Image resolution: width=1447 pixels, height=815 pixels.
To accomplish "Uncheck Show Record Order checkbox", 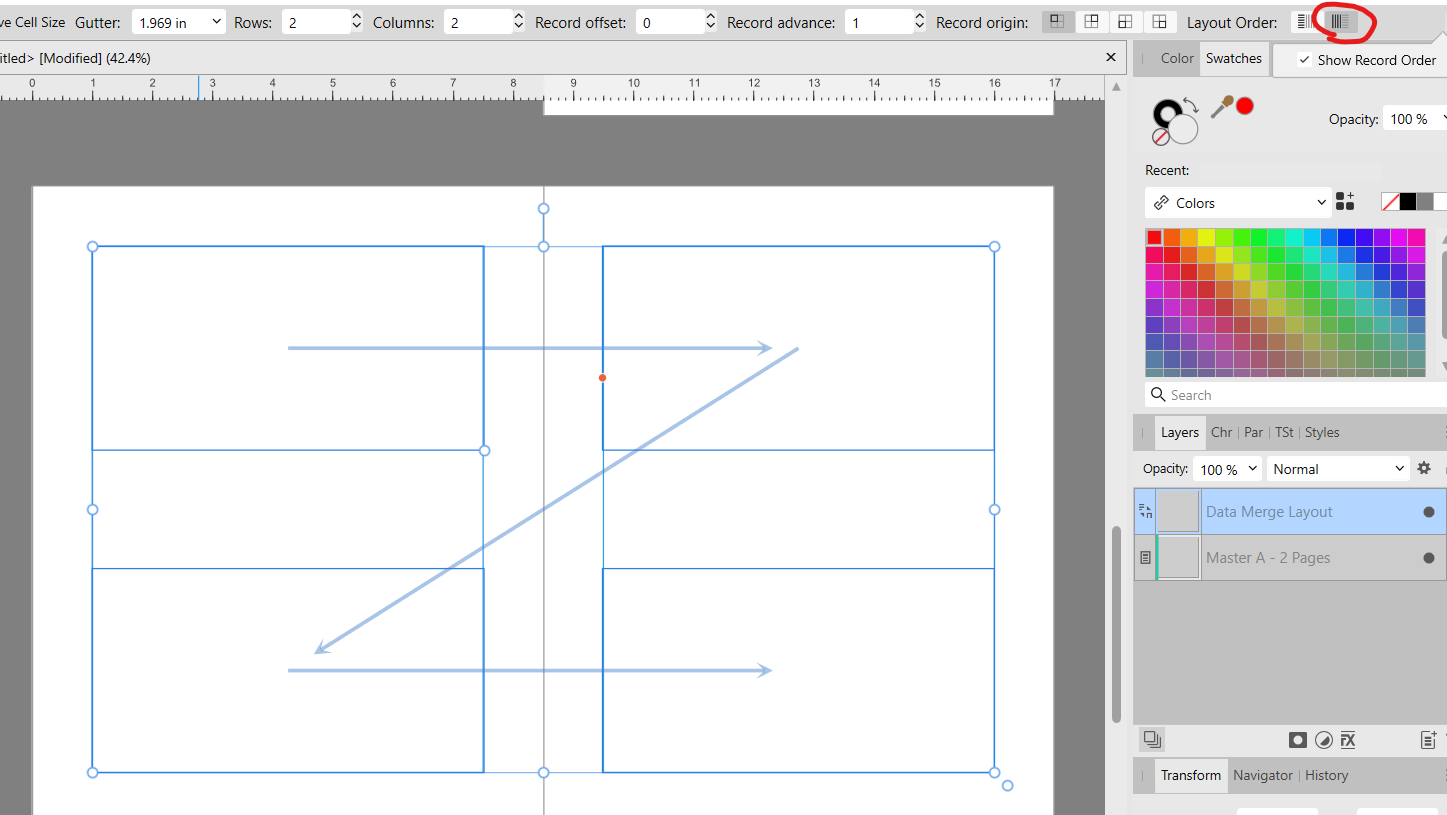I will (1304, 60).
